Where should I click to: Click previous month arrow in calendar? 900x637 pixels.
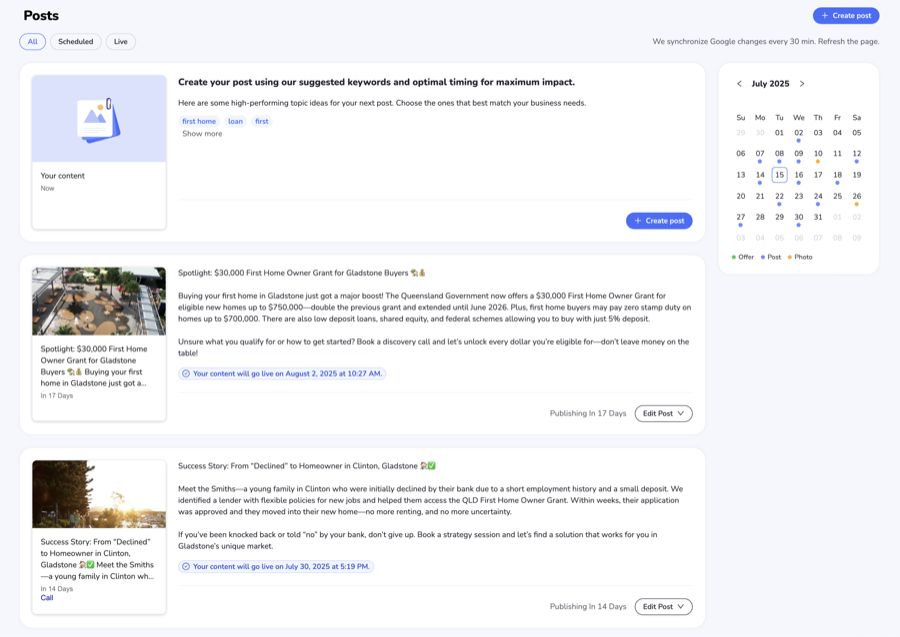coord(739,84)
